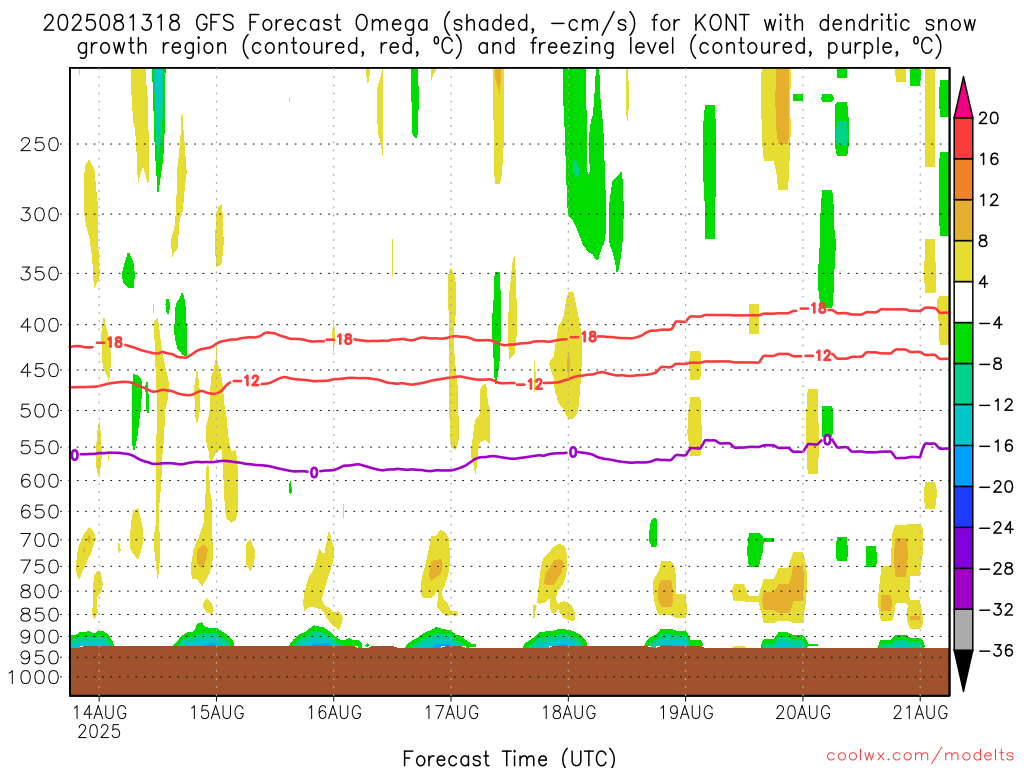Click the 20AUG date label
This screenshot has height=768, width=1024.
point(803,712)
